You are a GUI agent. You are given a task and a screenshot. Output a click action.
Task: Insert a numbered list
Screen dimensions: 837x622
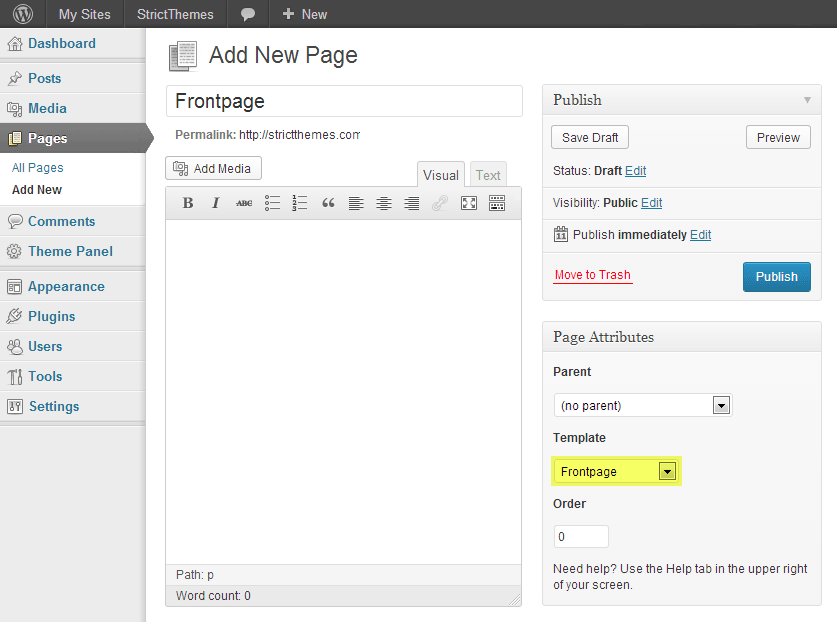(x=300, y=203)
